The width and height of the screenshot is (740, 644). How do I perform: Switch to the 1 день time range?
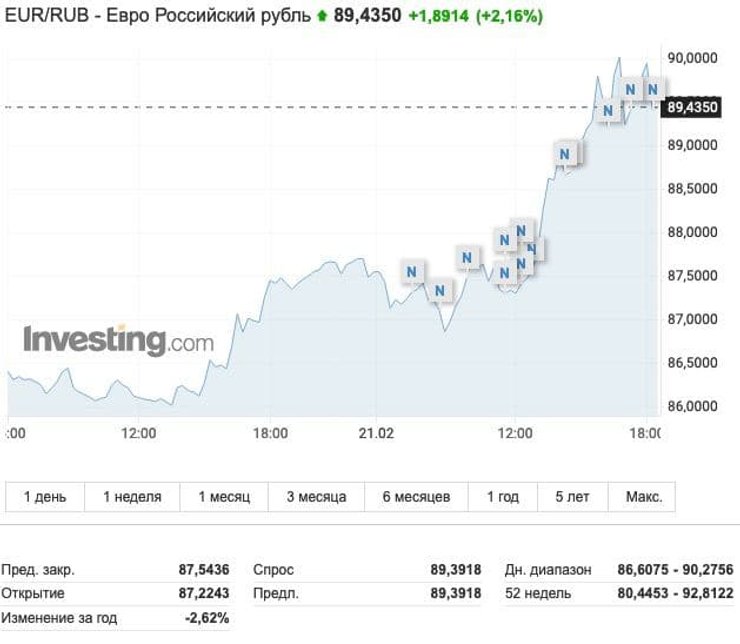pos(44,497)
